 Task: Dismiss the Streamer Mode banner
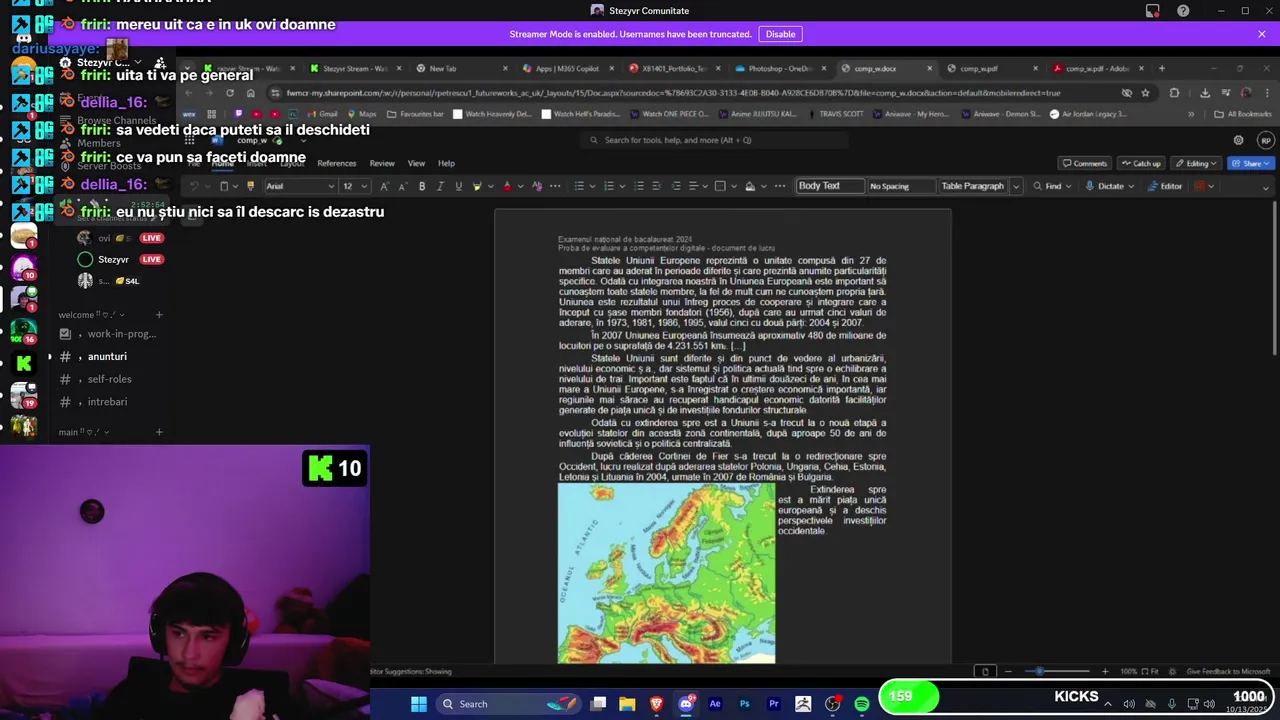[x=1261, y=34]
